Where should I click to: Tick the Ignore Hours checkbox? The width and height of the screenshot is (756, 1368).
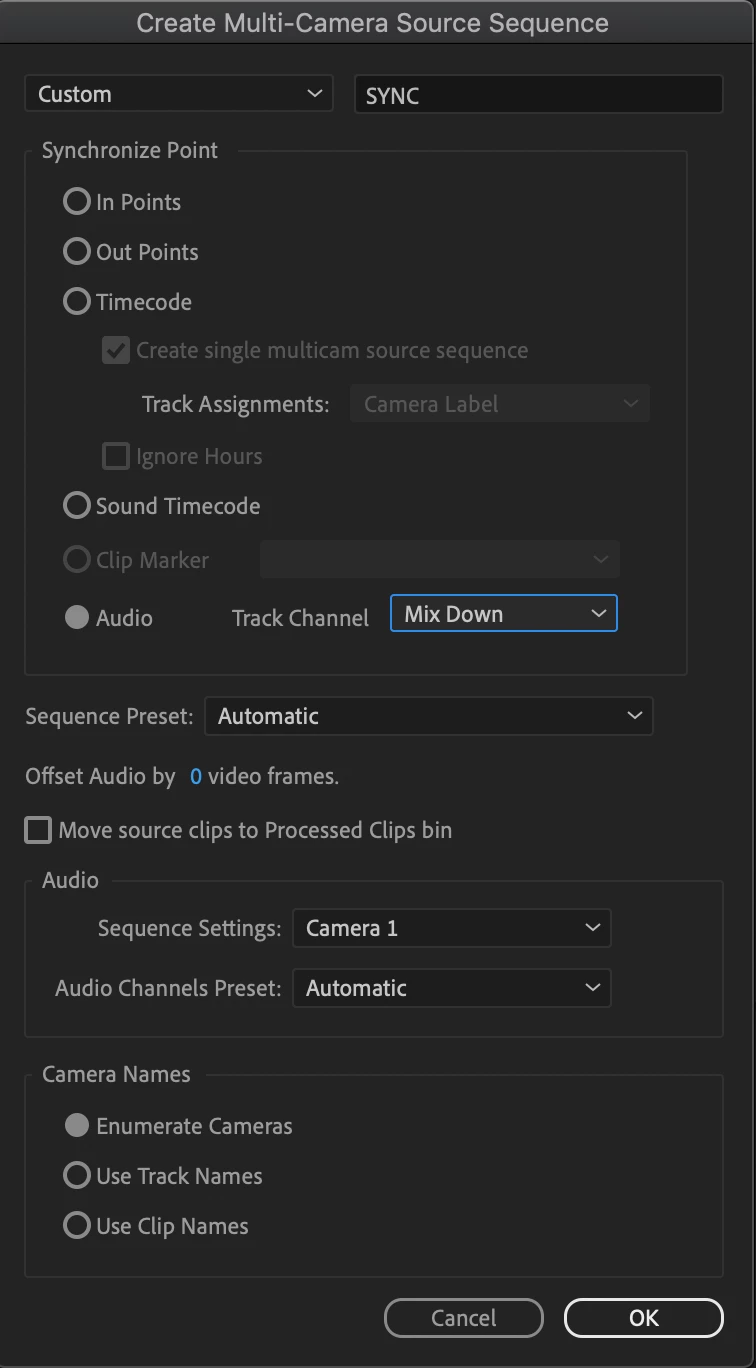click(x=116, y=457)
